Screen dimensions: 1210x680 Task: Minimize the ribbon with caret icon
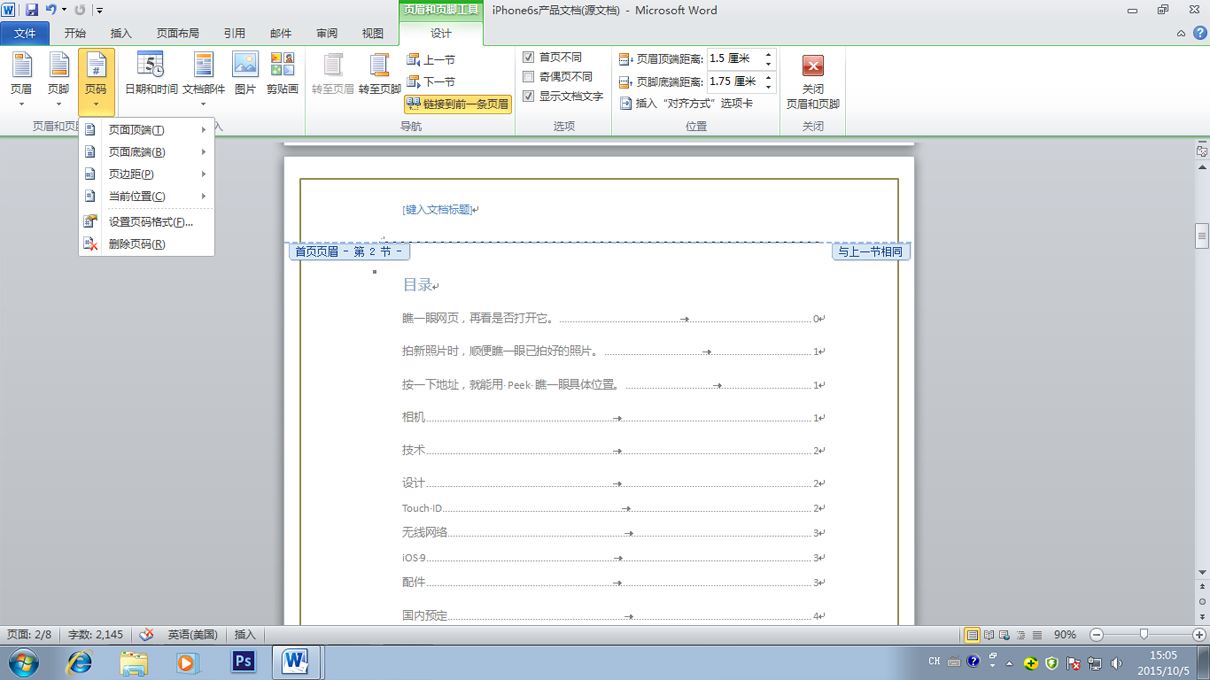(x=1180, y=33)
